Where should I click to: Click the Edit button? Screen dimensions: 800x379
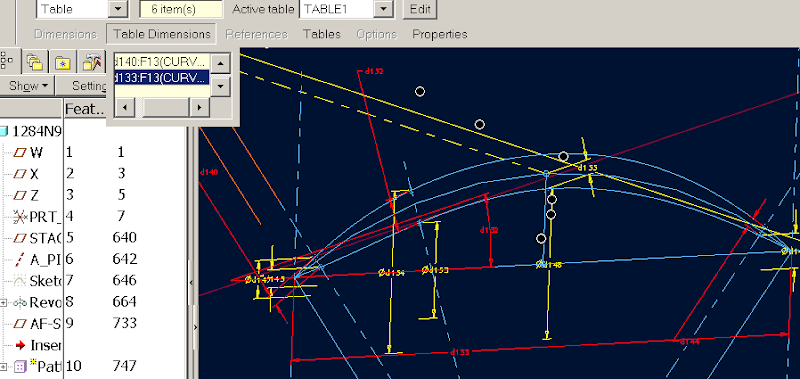[420, 9]
